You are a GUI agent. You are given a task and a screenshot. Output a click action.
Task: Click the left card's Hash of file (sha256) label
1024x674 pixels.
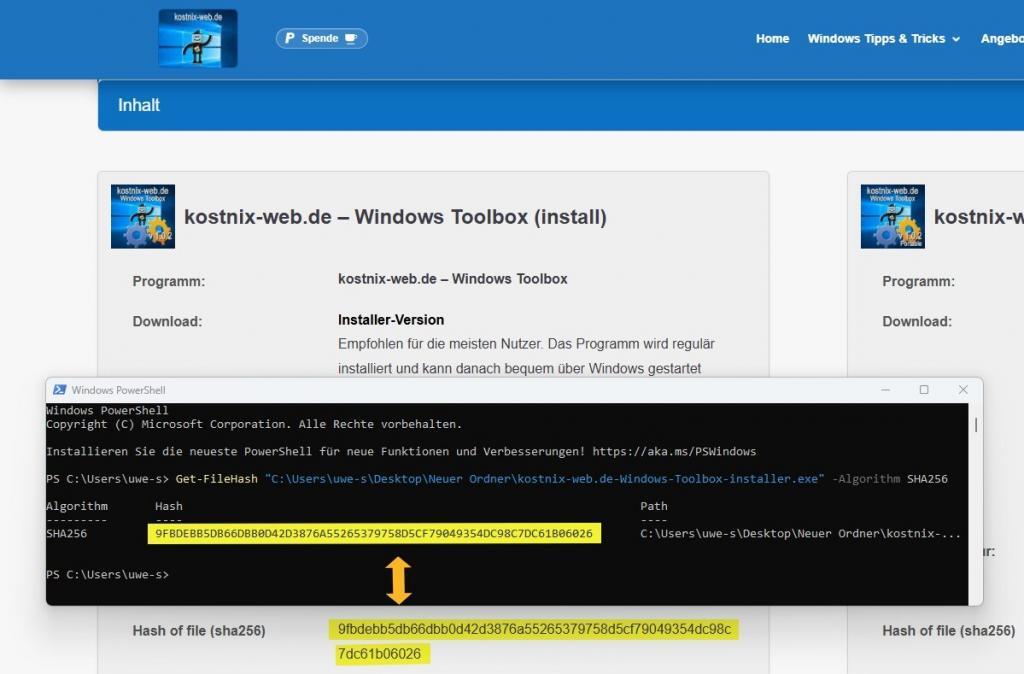tap(199, 631)
